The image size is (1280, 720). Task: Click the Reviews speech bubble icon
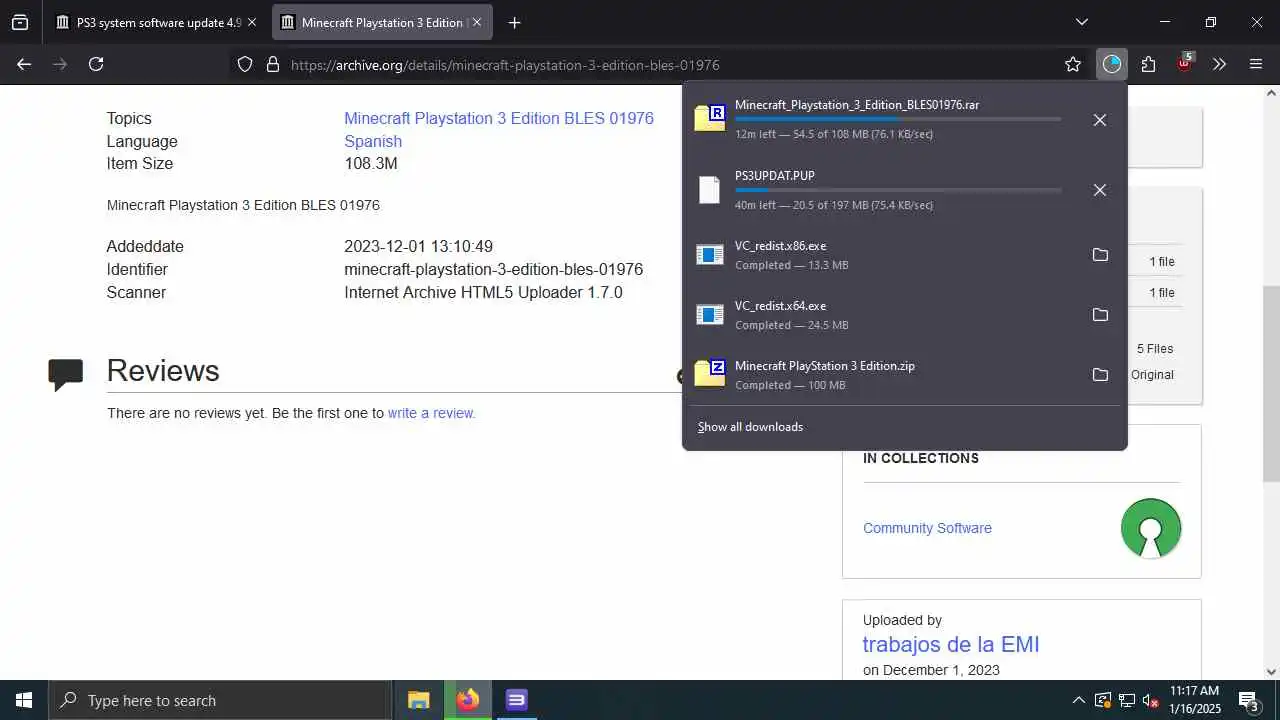[x=66, y=373]
